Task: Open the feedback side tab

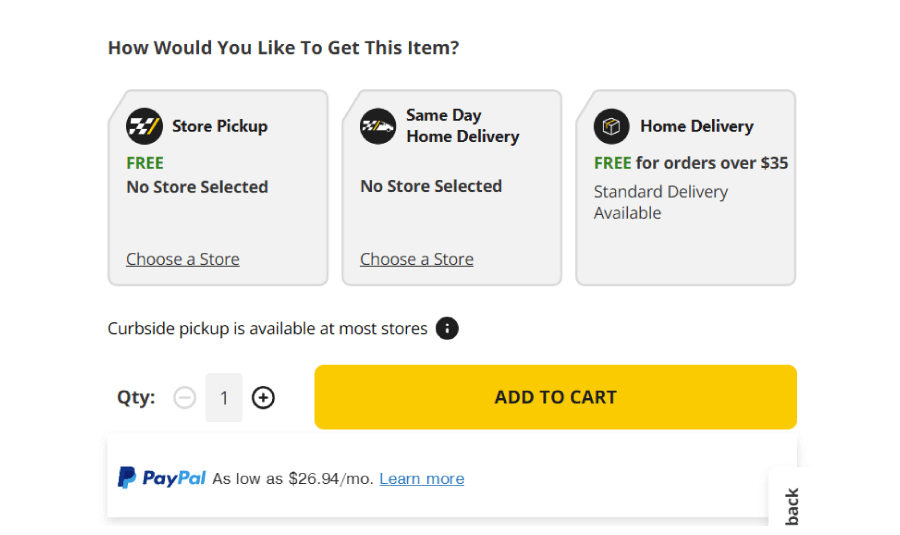Action: point(792,501)
